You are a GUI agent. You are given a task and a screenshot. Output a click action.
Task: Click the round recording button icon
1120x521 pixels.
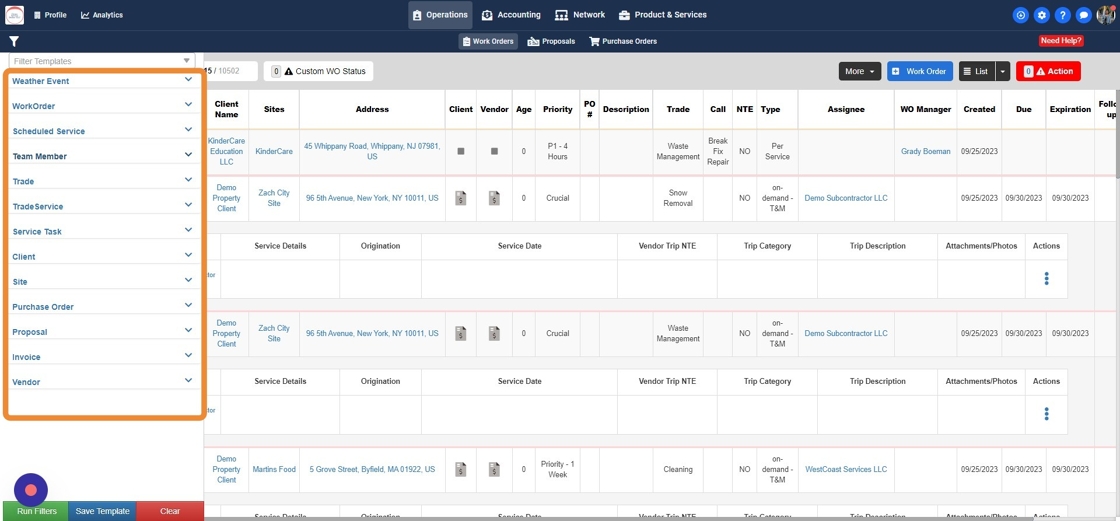pyautogui.click(x=31, y=490)
